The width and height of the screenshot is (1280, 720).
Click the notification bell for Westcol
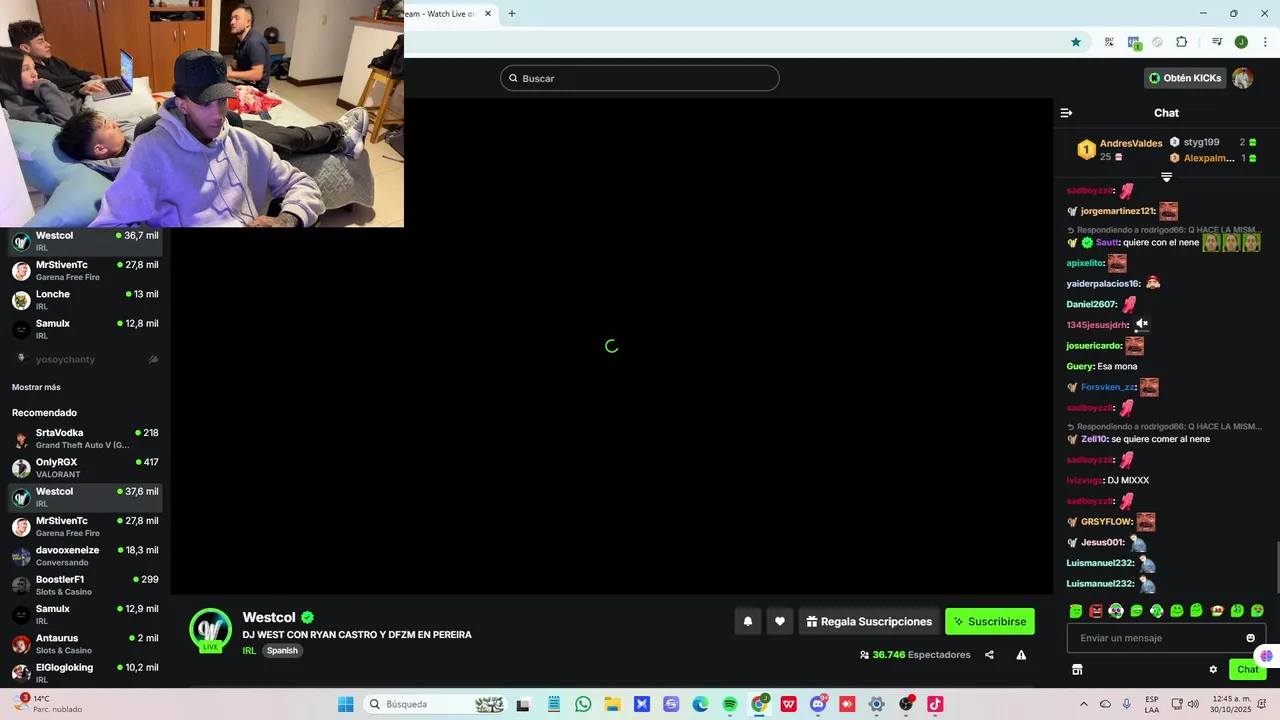coord(747,621)
